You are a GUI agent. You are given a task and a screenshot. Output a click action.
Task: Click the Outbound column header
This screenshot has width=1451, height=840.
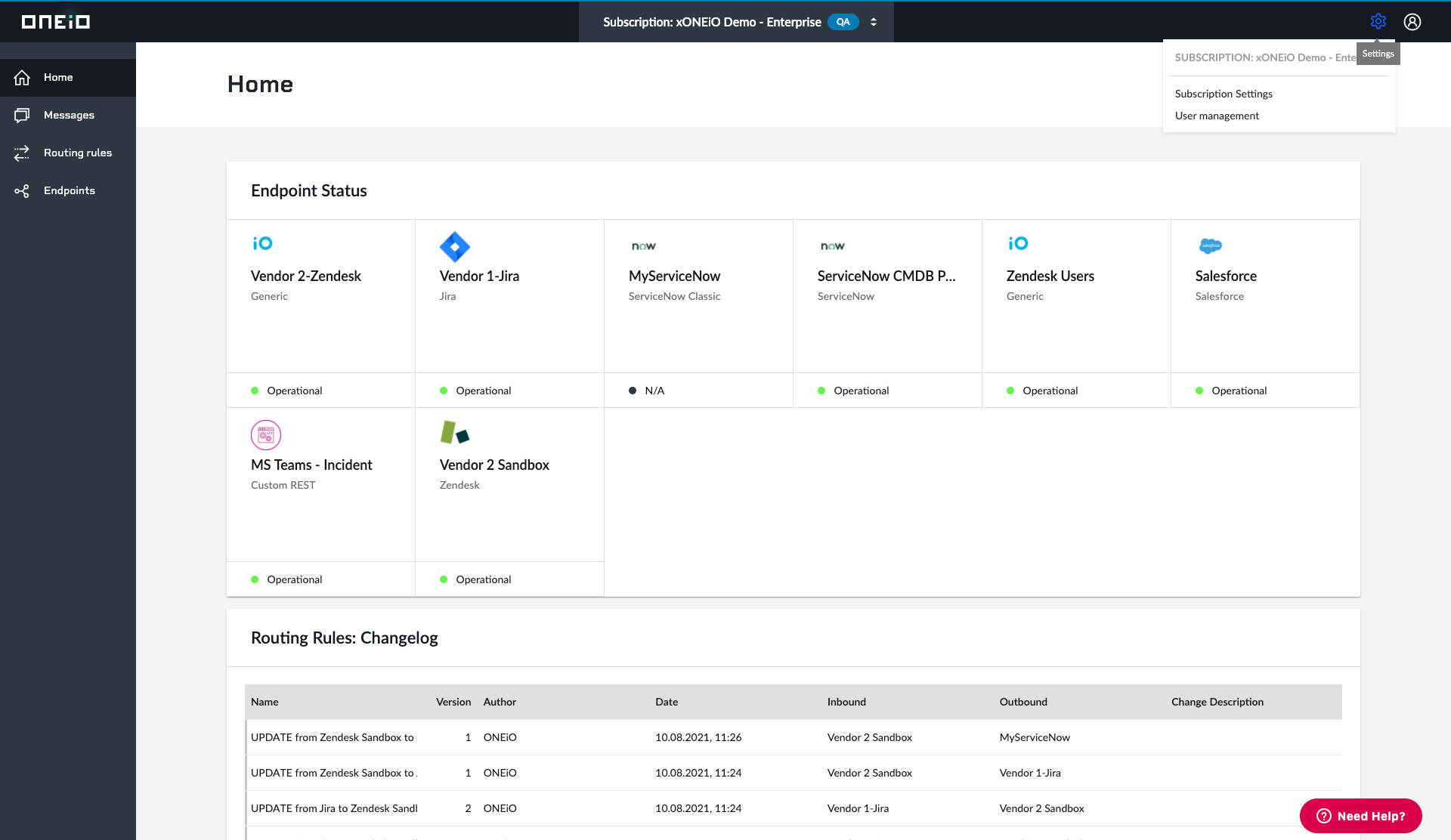[1023, 702]
